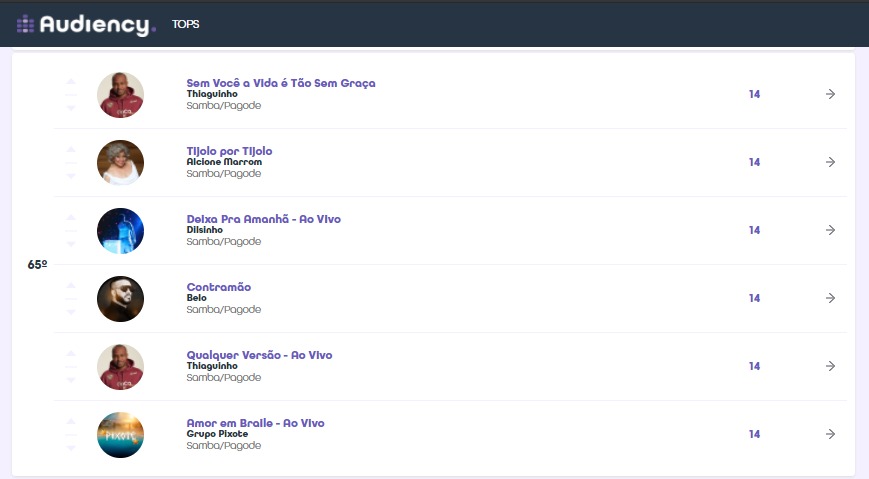Open arrow for Sem Você a Vida é Tão Sem Graça
The image size is (869, 479).
pyautogui.click(x=830, y=94)
